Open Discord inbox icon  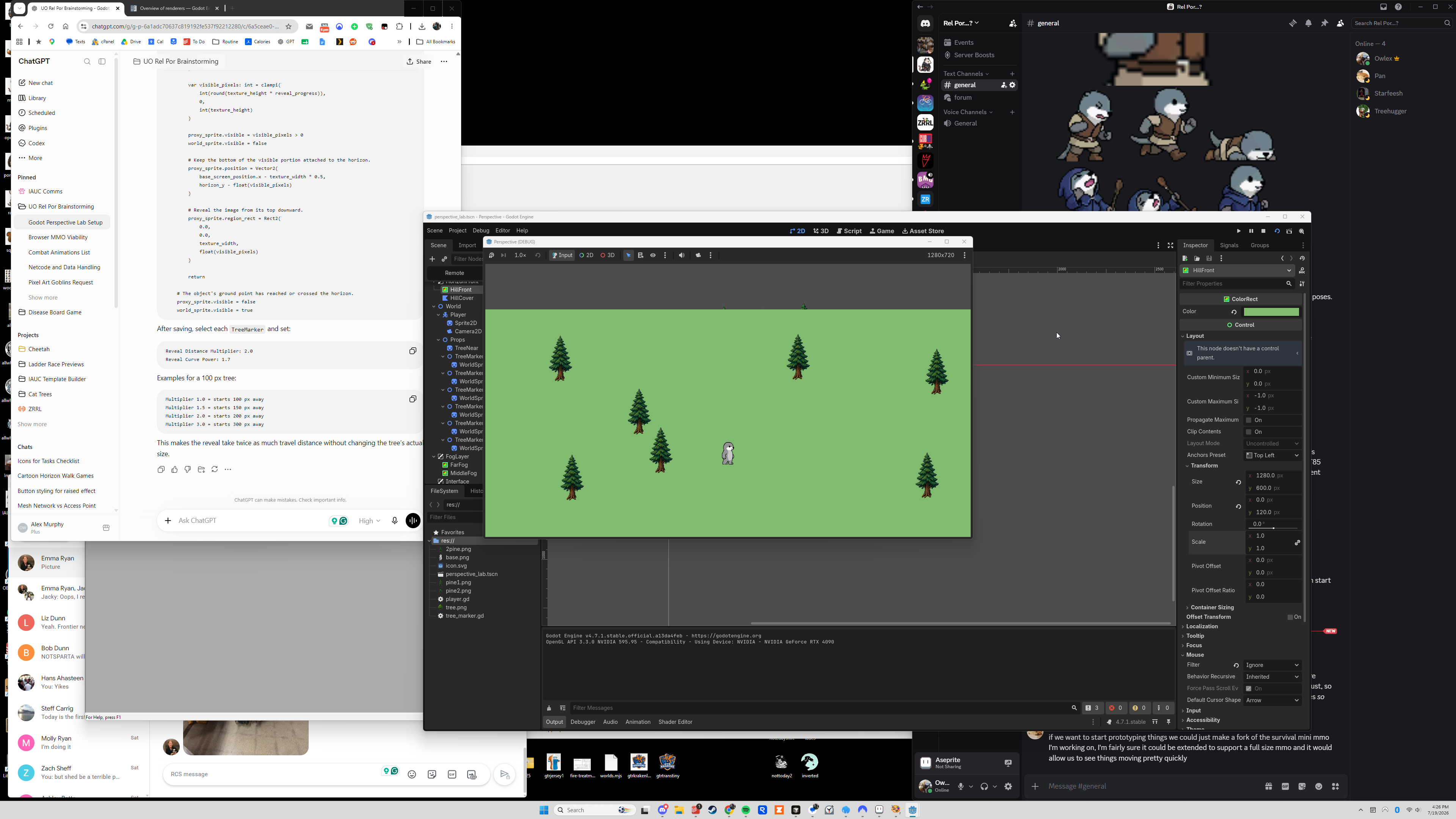[1383, 7]
